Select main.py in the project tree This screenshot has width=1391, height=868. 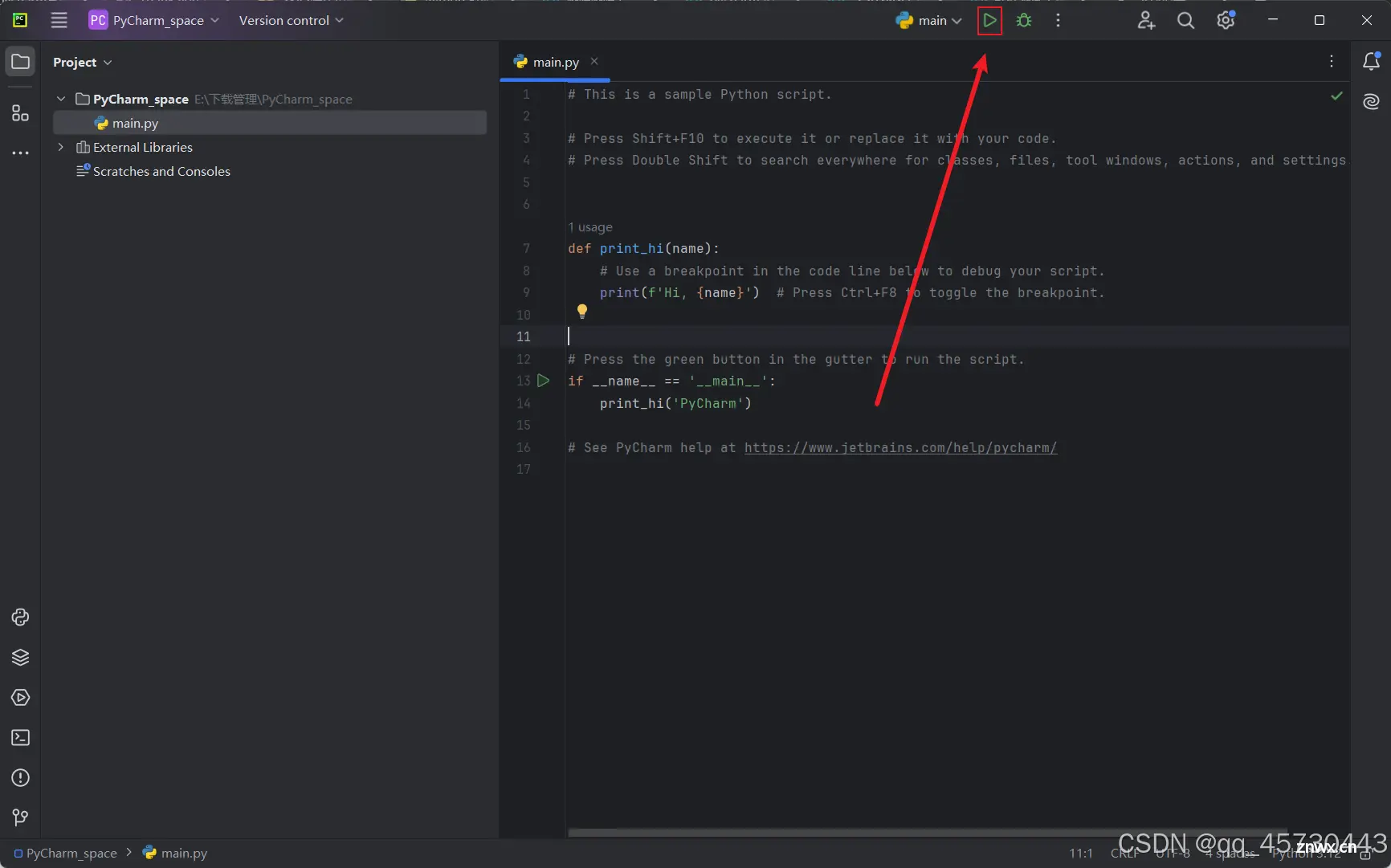pos(270,123)
